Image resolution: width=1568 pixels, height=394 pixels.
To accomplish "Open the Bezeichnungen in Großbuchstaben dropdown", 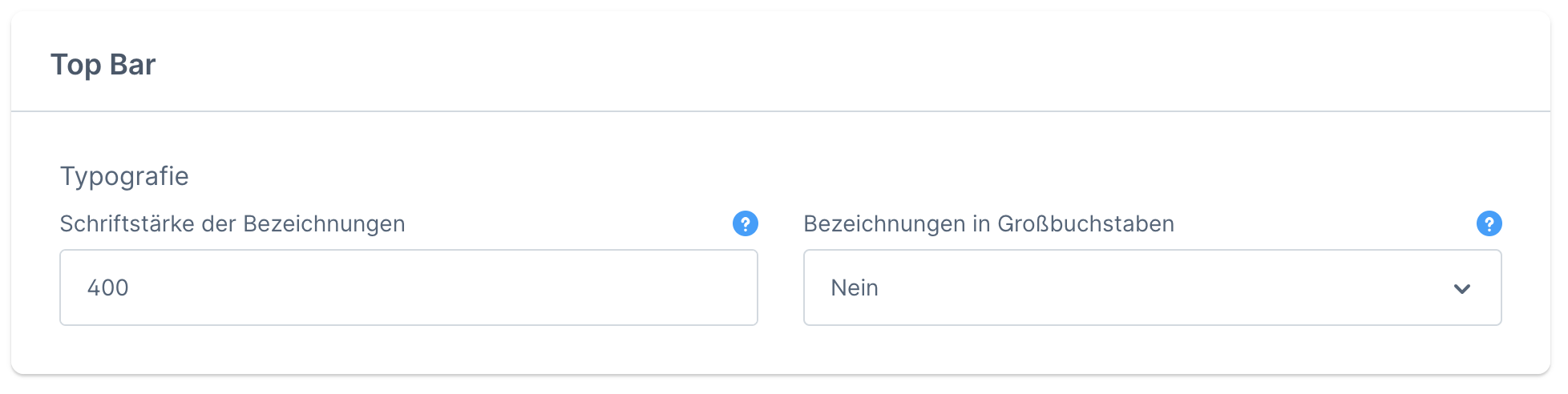I will click(x=1152, y=287).
